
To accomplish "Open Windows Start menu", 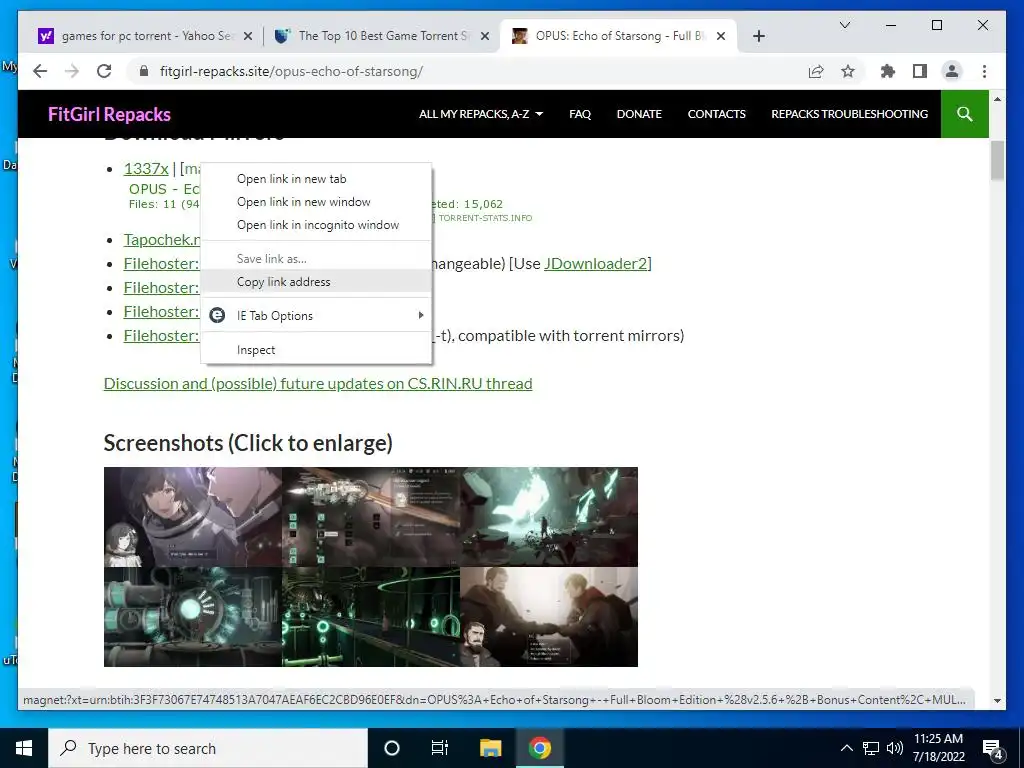I will click(24, 748).
